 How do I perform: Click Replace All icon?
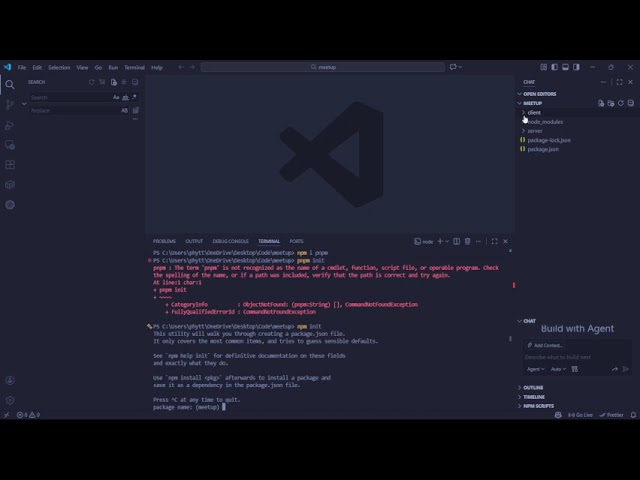click(136, 110)
